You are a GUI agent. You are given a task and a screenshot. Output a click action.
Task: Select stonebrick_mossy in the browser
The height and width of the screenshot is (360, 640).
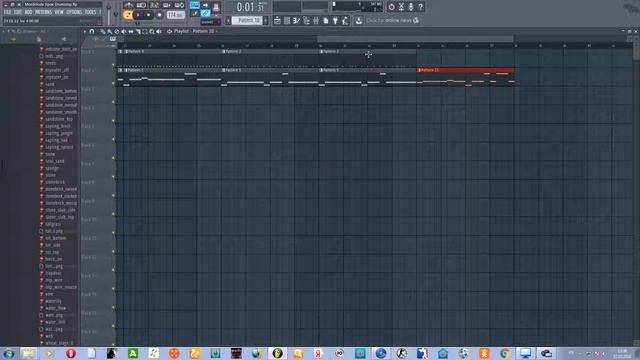point(61,203)
